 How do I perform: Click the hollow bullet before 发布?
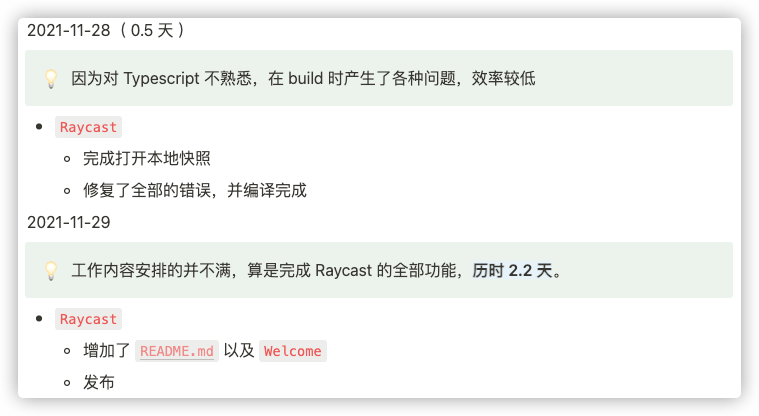[66, 383]
